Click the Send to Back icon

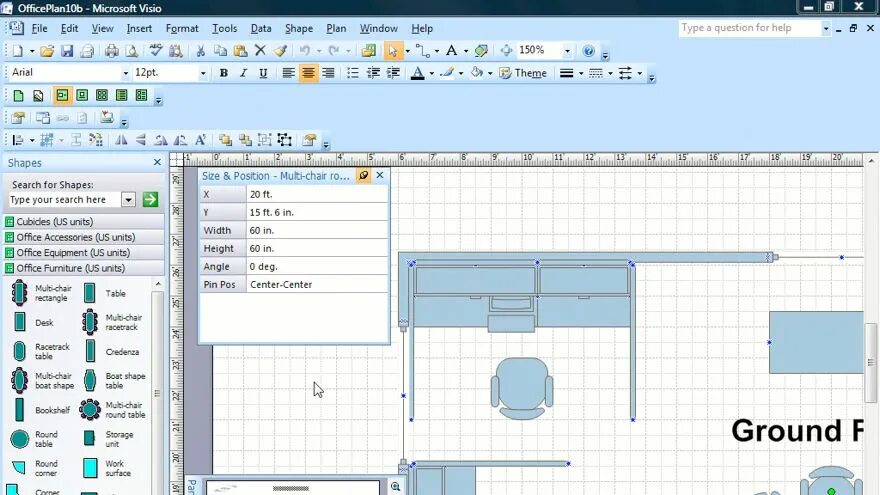click(245, 140)
